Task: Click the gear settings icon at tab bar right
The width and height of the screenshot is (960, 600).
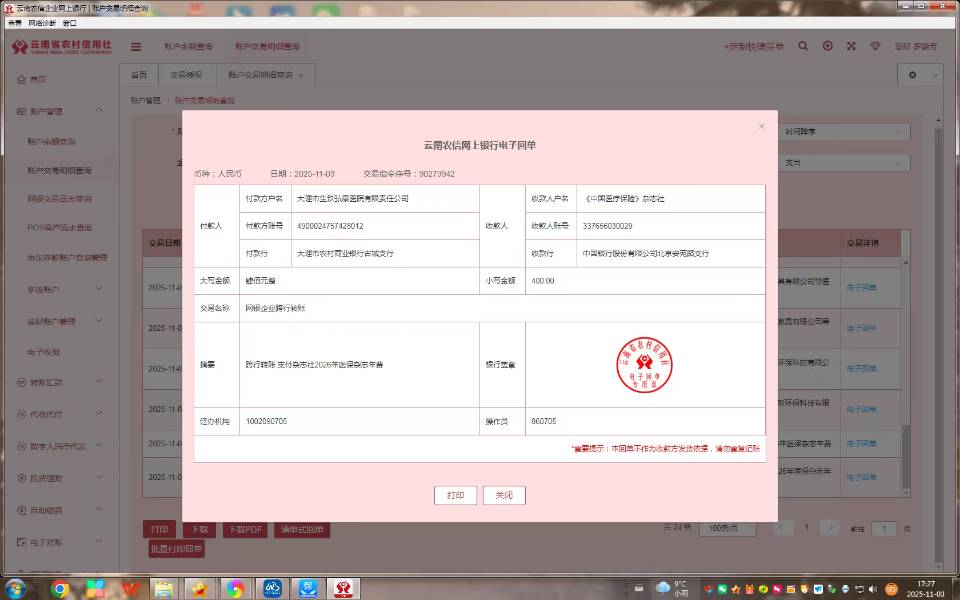Action: coord(912,75)
